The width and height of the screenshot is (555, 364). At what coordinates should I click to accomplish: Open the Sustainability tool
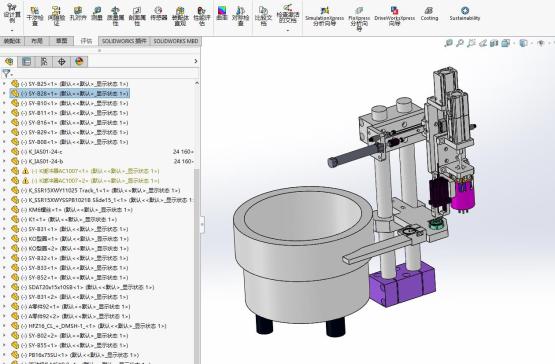click(465, 13)
